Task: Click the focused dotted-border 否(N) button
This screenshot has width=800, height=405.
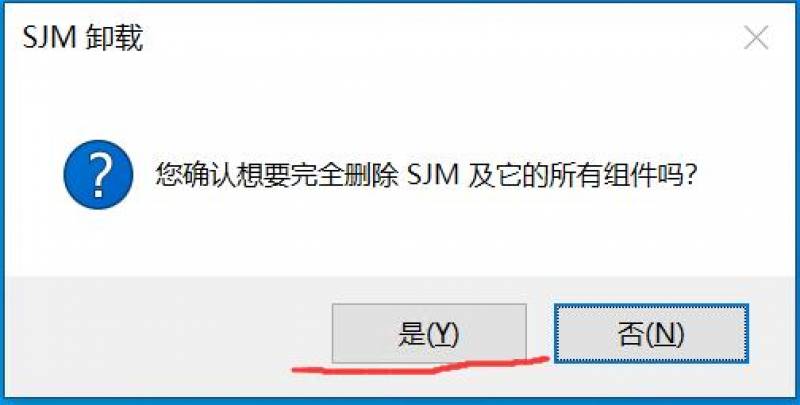Action: pos(651,334)
